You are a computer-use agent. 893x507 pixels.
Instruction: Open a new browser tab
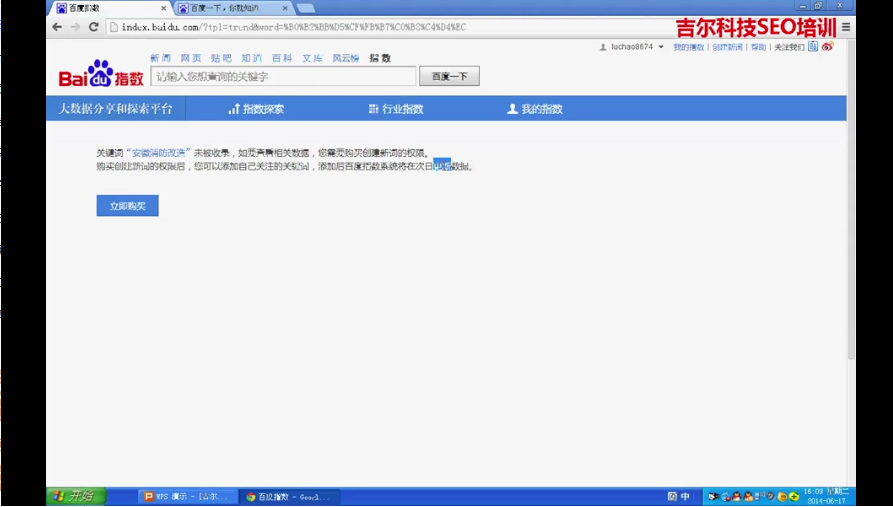pyautogui.click(x=306, y=8)
